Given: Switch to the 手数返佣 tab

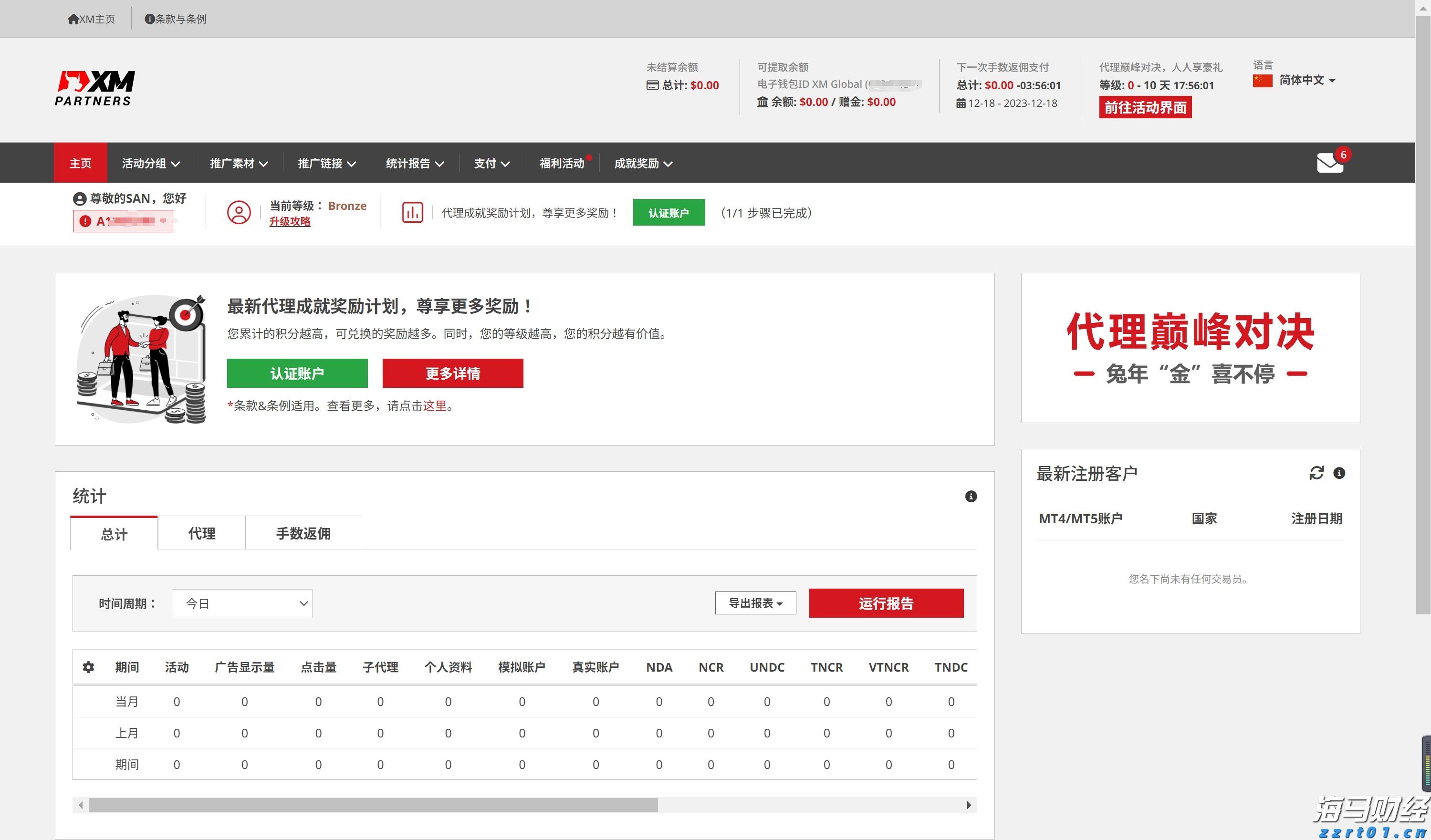Looking at the screenshot, I should click(x=303, y=533).
